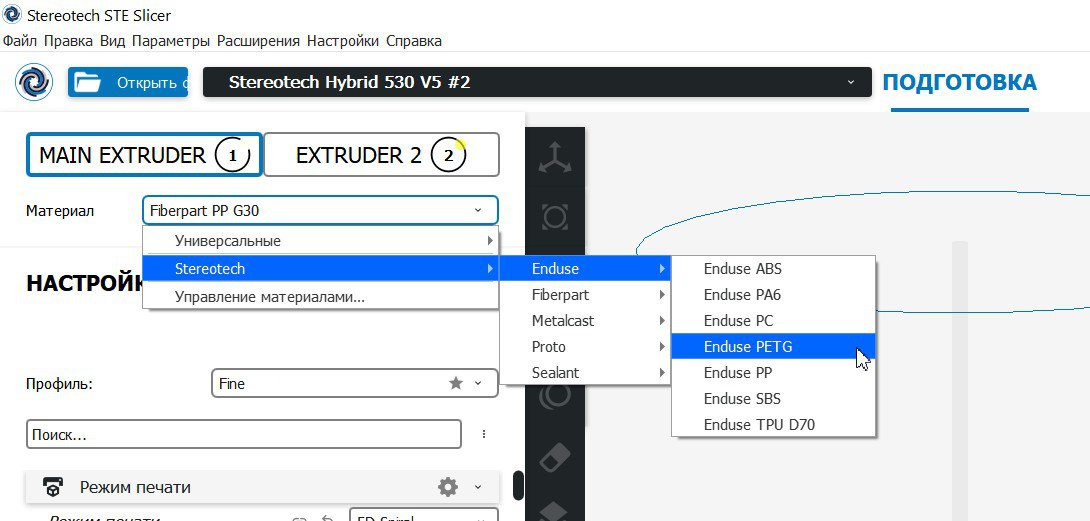The width and height of the screenshot is (1090, 521).
Task: Select Enduse PA6 material
Action: 773,295
